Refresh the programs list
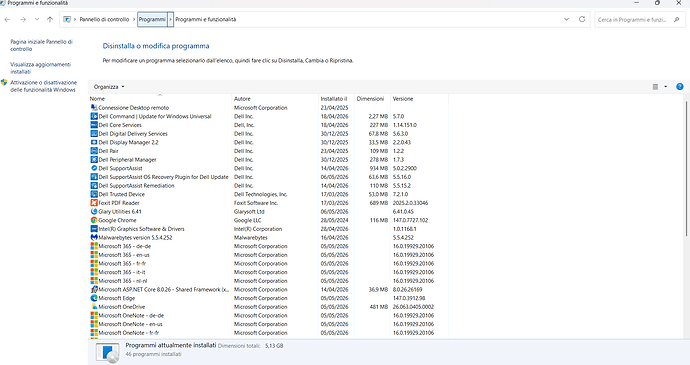 pos(582,19)
